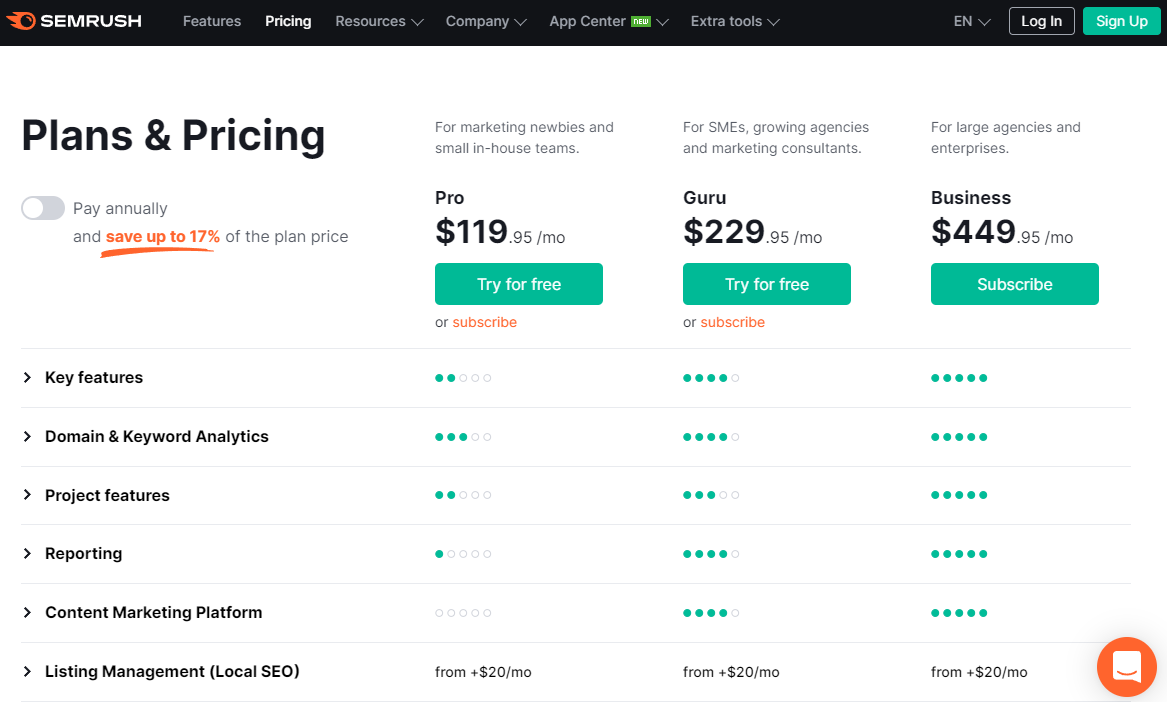
Task: Click subscribe link under Guru plan
Action: click(x=732, y=322)
